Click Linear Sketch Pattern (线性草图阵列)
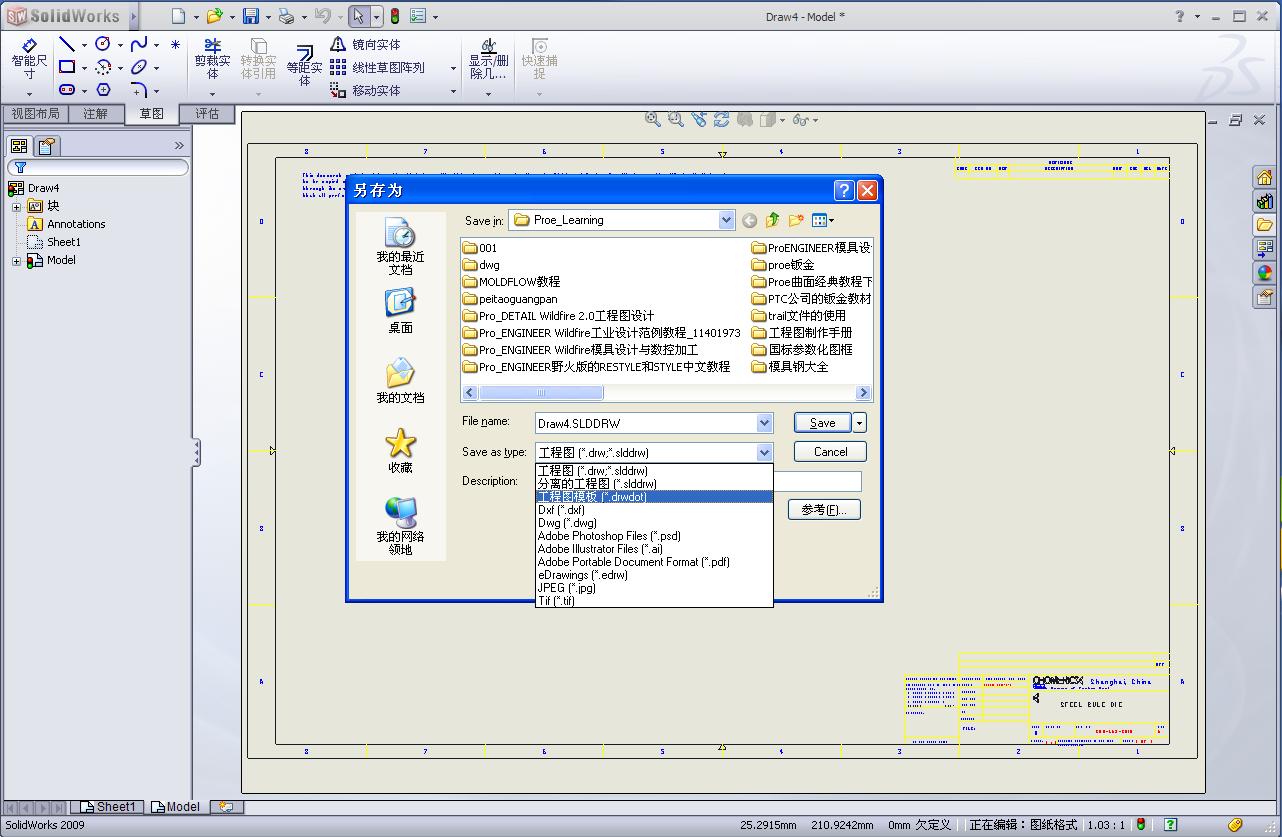The image size is (1282, 837). pos(378,67)
